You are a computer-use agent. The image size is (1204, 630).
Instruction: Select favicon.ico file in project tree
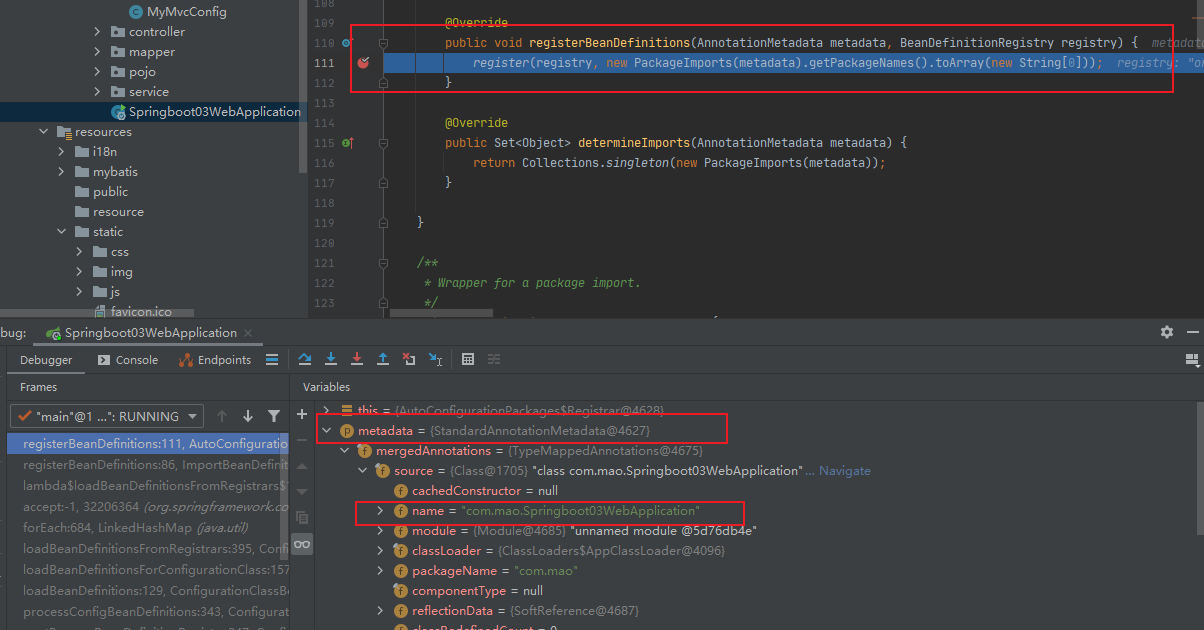132,312
